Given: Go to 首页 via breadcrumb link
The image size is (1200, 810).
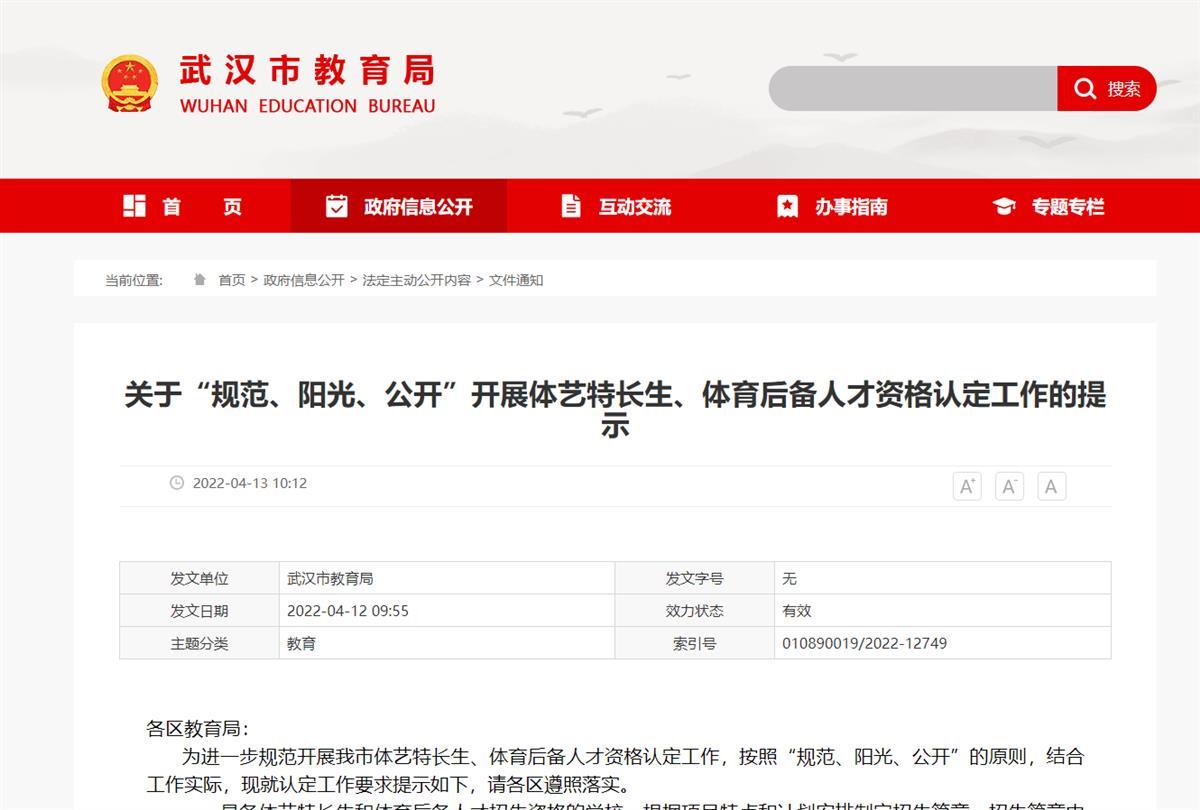Looking at the screenshot, I should [x=232, y=280].
